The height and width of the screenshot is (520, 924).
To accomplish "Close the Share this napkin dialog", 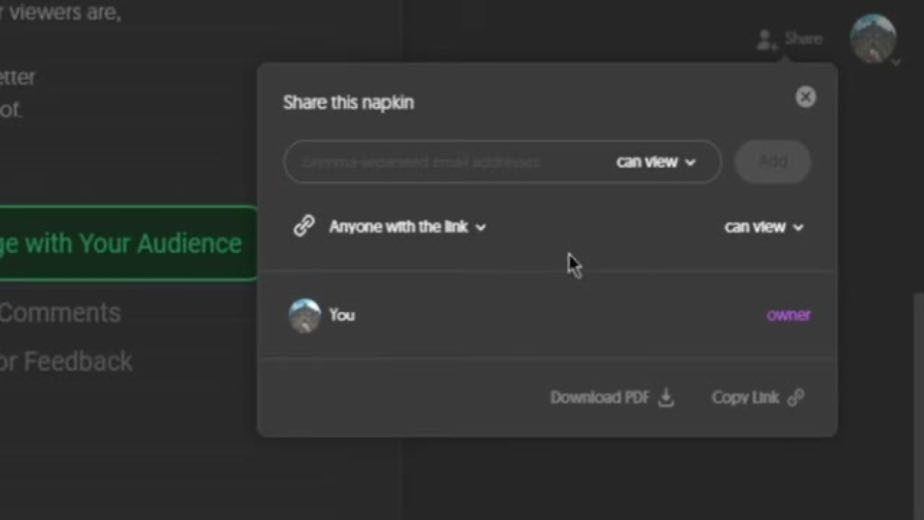I will coord(805,97).
